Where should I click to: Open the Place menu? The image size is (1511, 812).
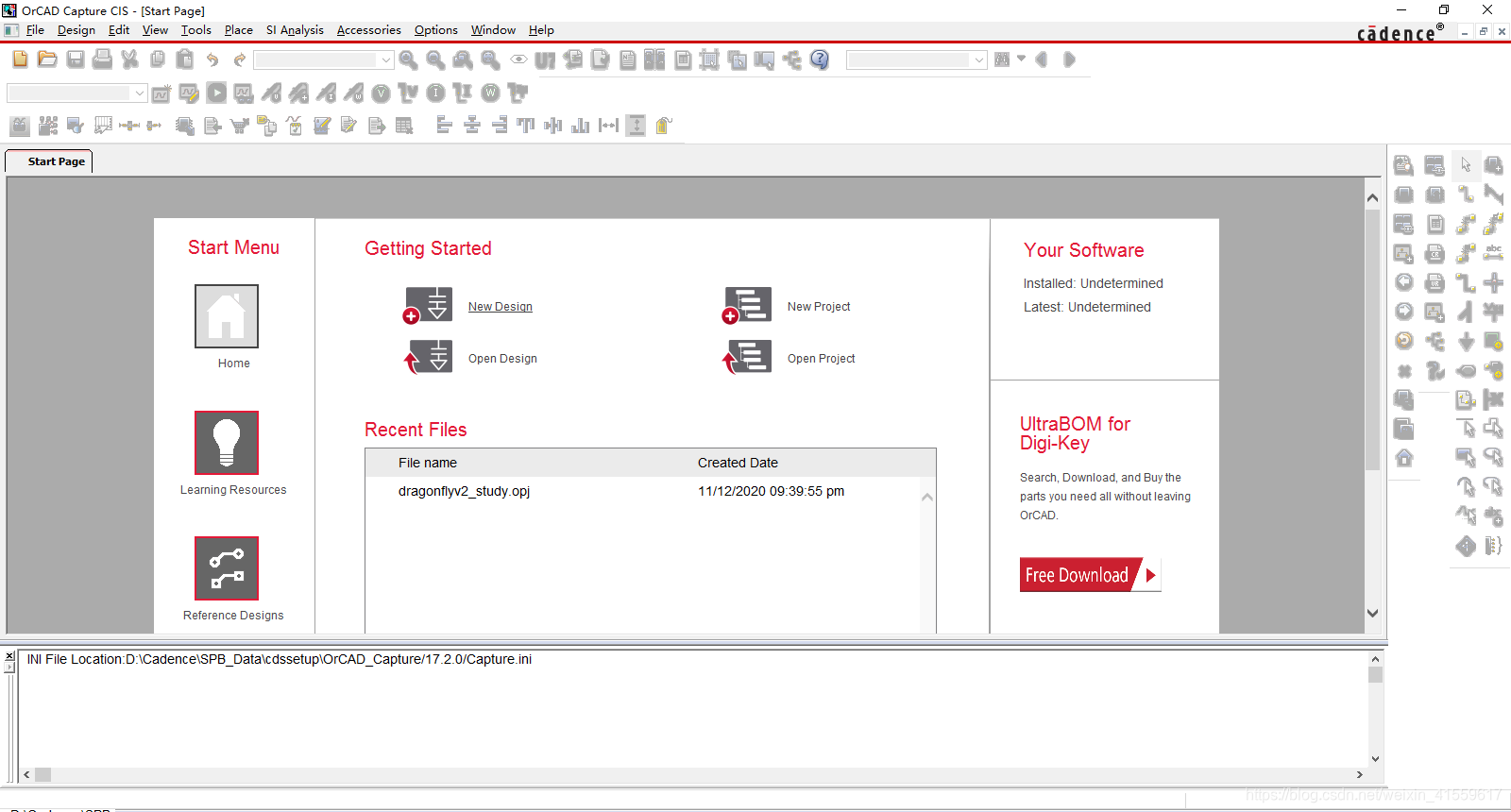239,30
